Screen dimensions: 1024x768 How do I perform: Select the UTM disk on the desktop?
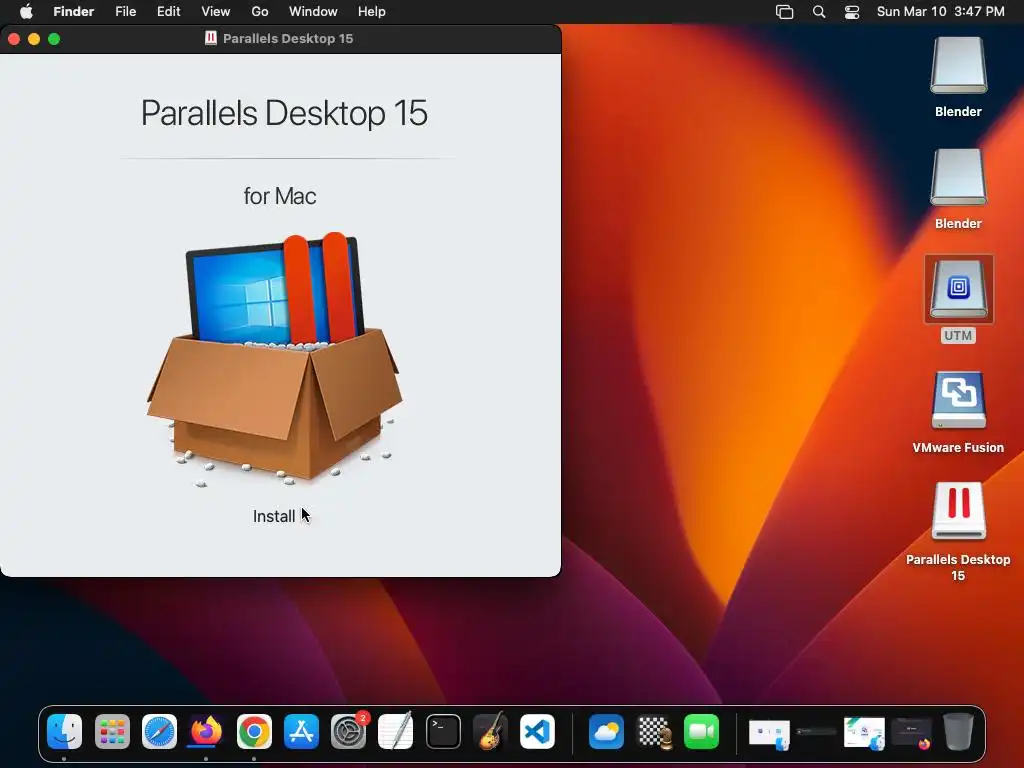[x=958, y=289]
